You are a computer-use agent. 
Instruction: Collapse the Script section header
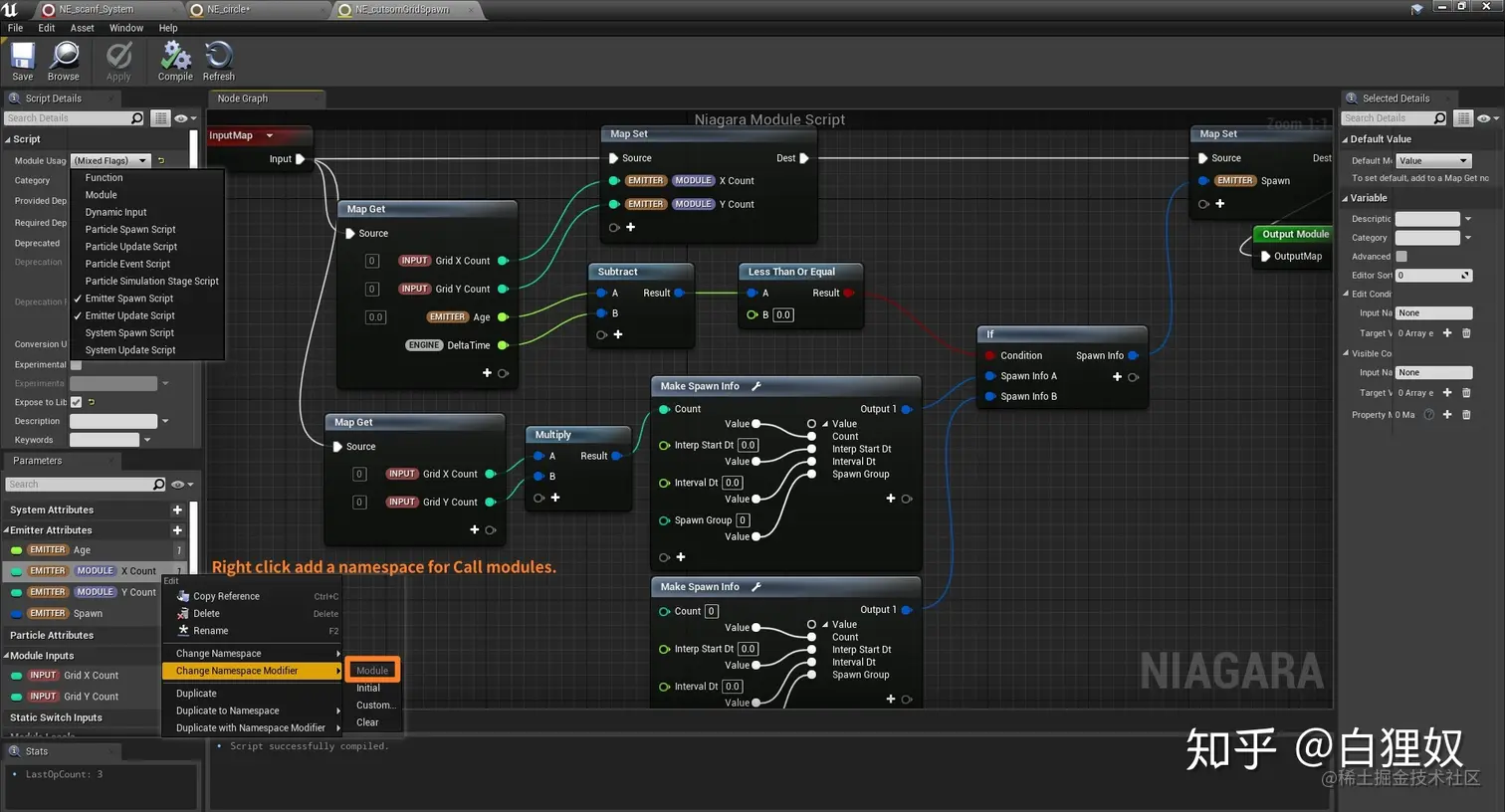click(9, 139)
